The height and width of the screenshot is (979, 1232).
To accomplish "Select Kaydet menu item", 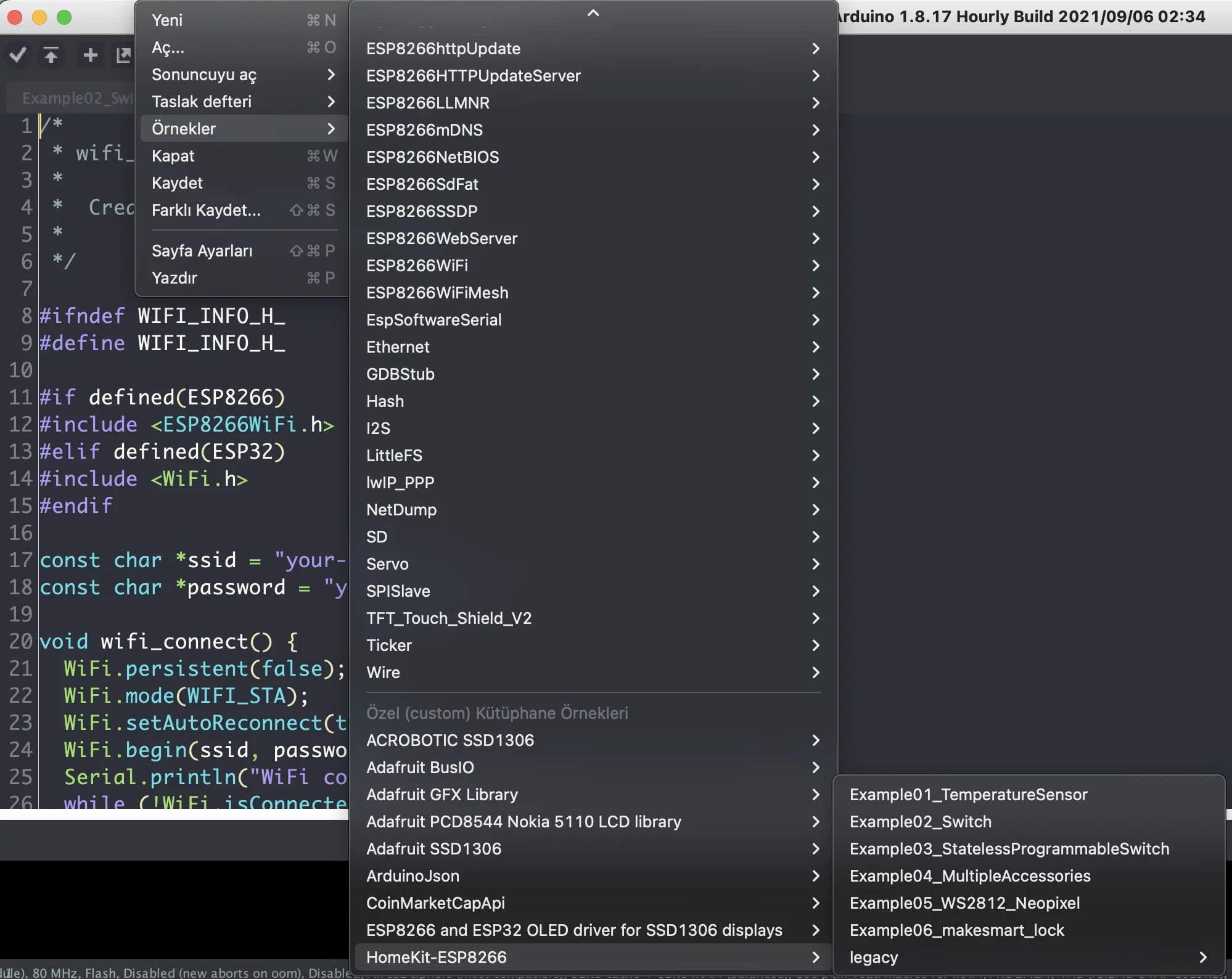I will pyautogui.click(x=244, y=183).
